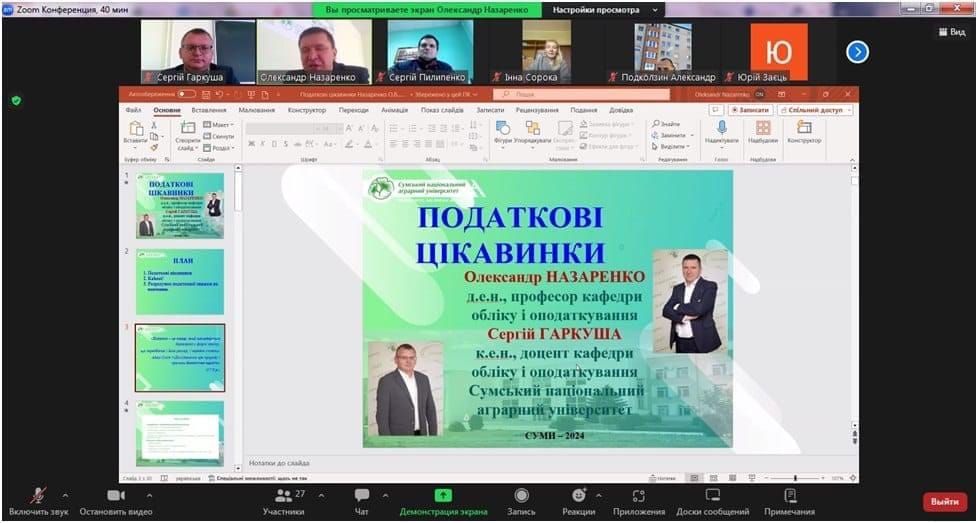The image size is (978, 523).
Task: Open Реакции reactions icon
Action: 579,496
